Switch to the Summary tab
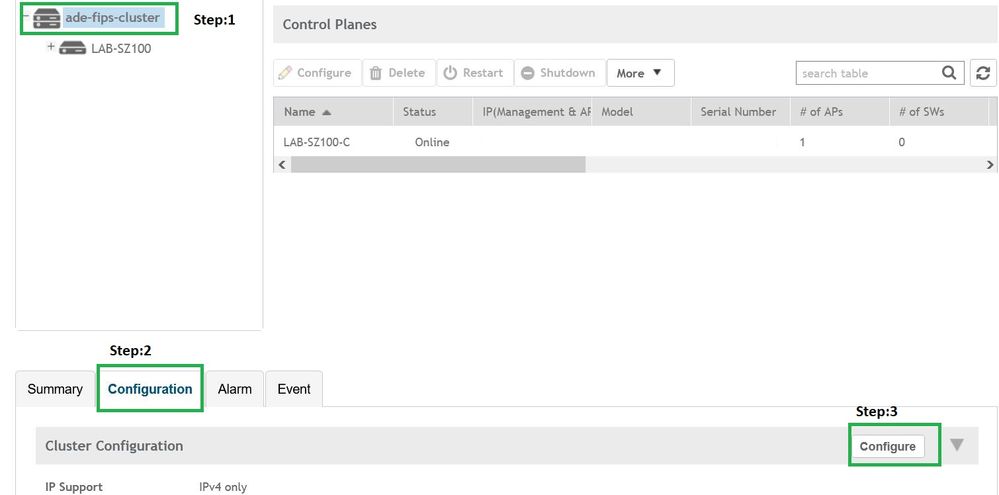 pyautogui.click(x=55, y=389)
